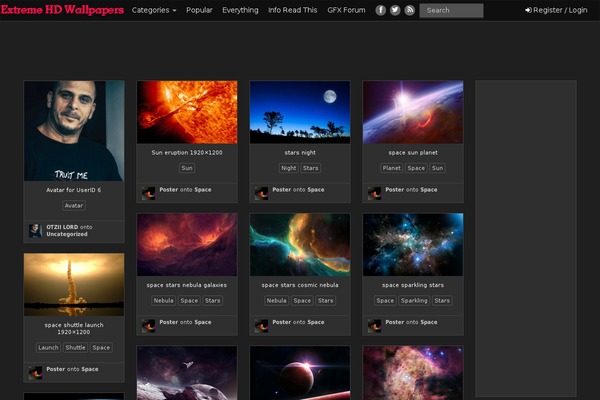
Task: Click Stars tag under stars night
Action: [x=310, y=168]
